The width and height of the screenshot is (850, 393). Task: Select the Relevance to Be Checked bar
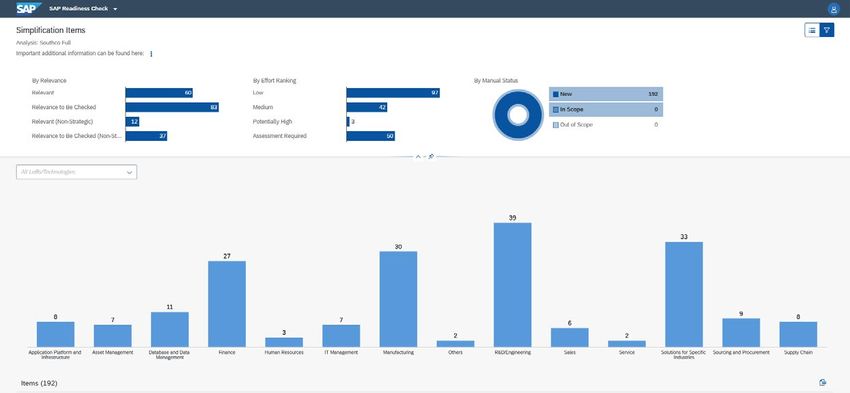pyautogui.click(x=172, y=107)
